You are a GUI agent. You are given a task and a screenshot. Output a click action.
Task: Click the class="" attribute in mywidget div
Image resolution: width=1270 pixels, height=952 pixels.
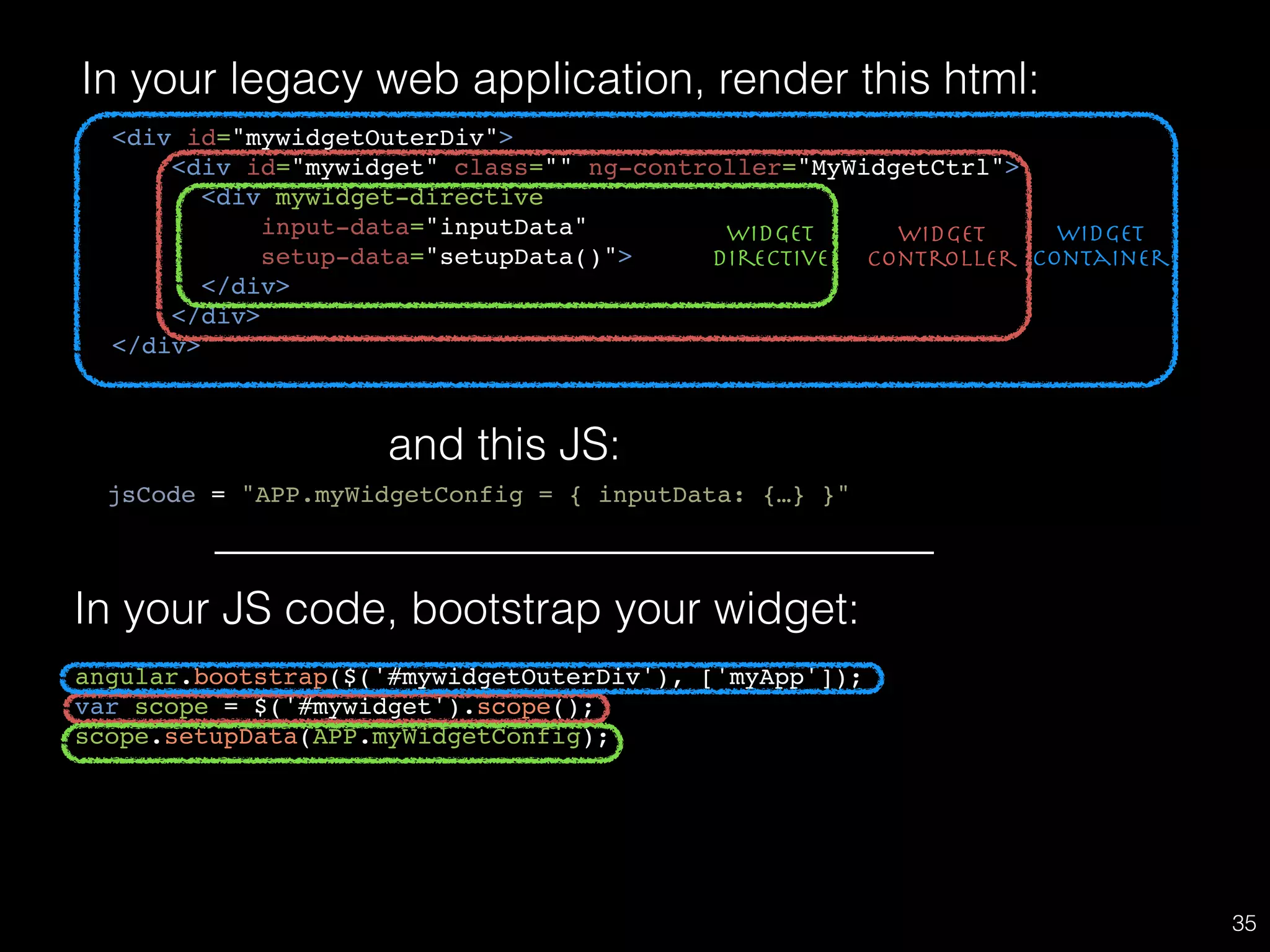point(512,168)
